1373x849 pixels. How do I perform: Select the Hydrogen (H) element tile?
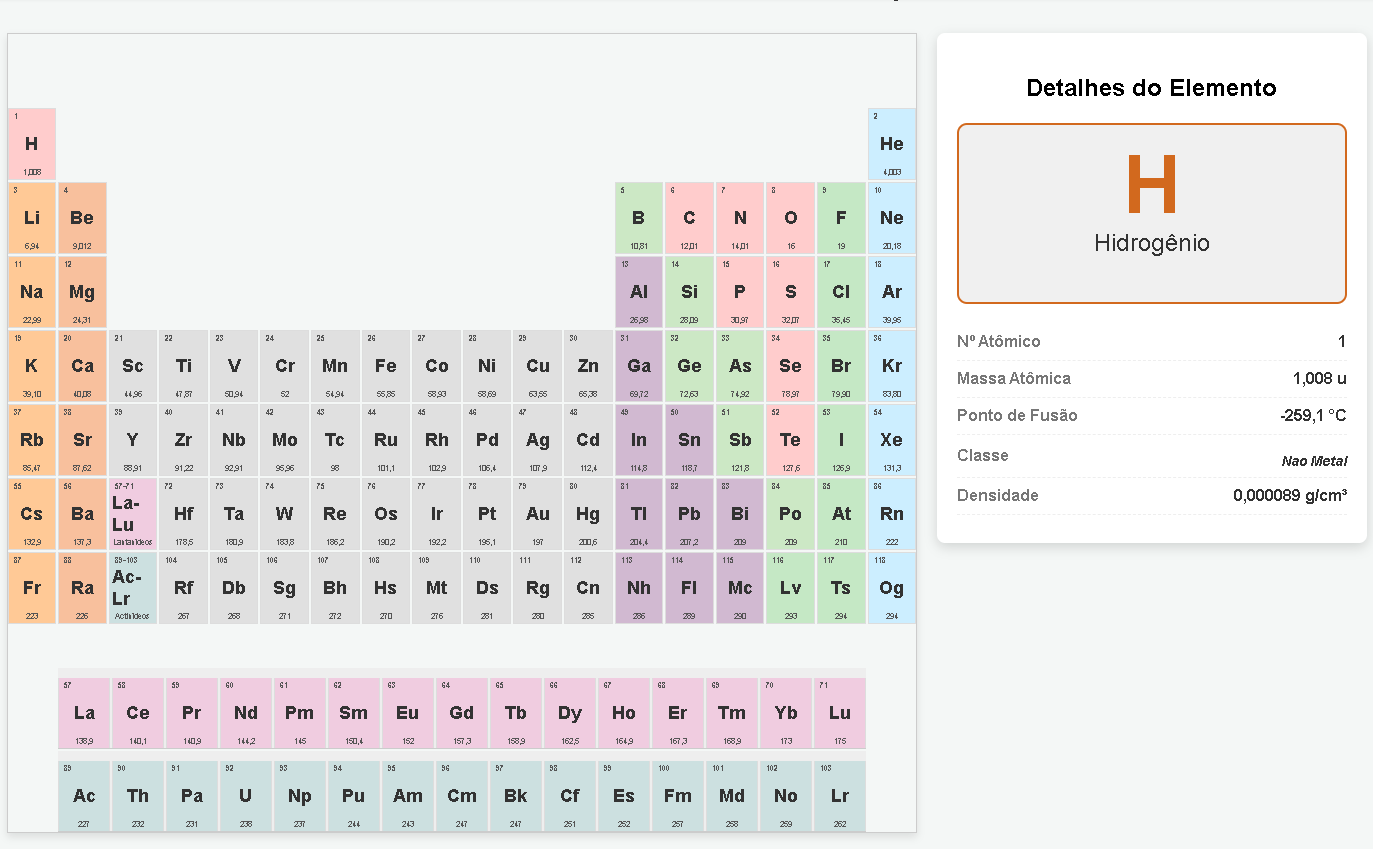(x=32, y=144)
